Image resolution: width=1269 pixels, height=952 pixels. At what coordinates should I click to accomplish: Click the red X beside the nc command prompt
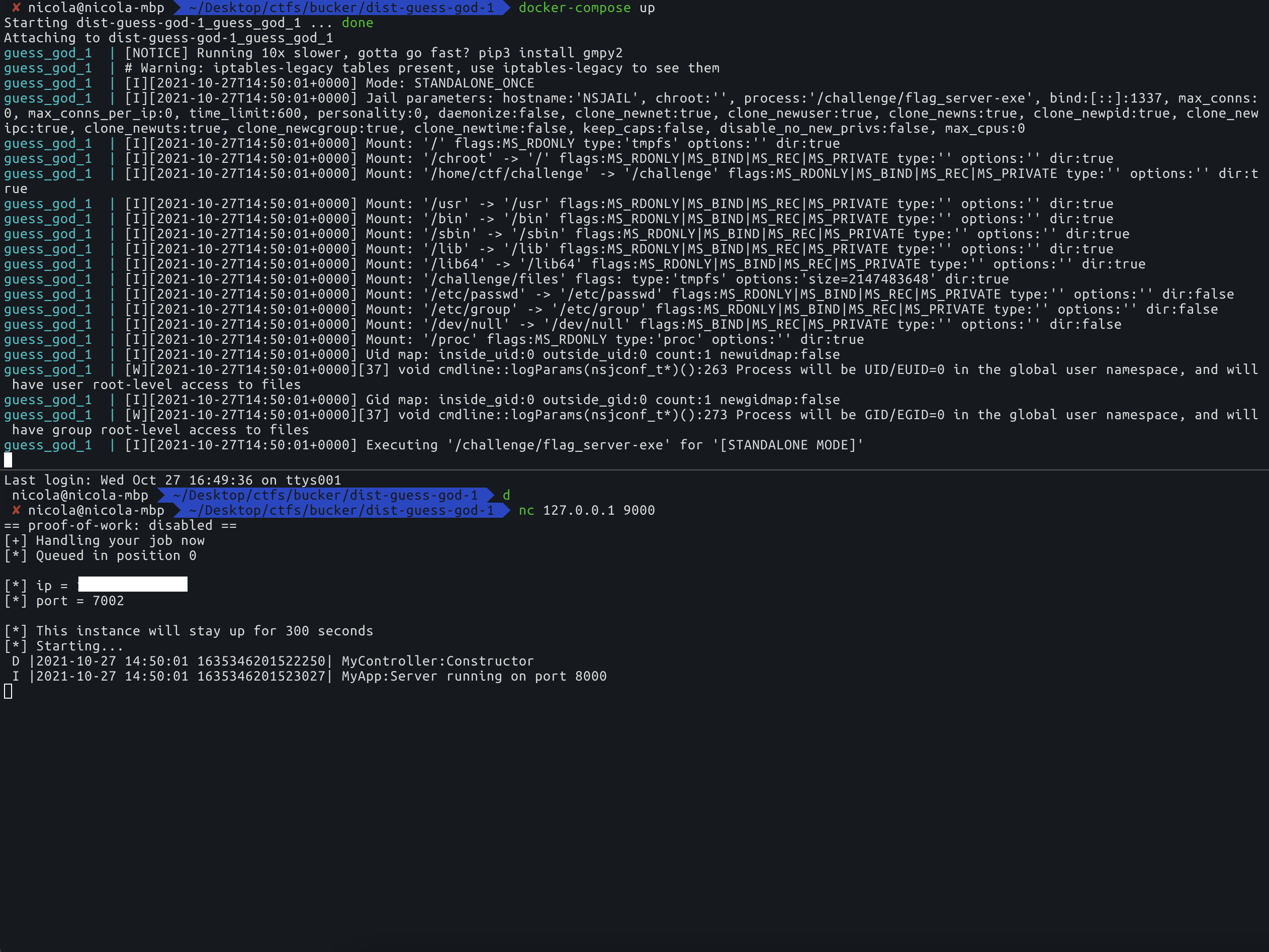16,510
